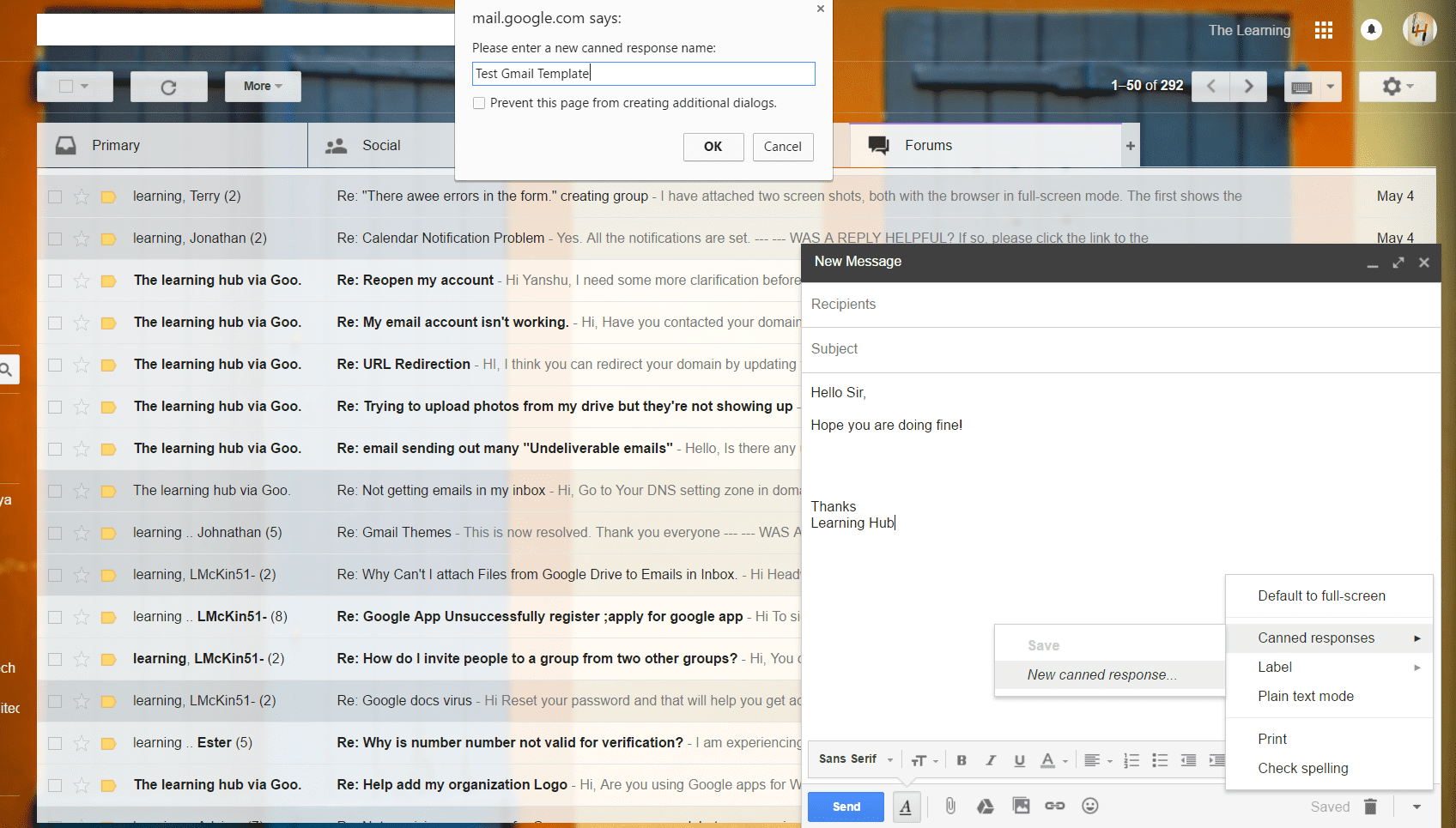Choose Check spelling
1456x828 pixels.
point(1329,769)
